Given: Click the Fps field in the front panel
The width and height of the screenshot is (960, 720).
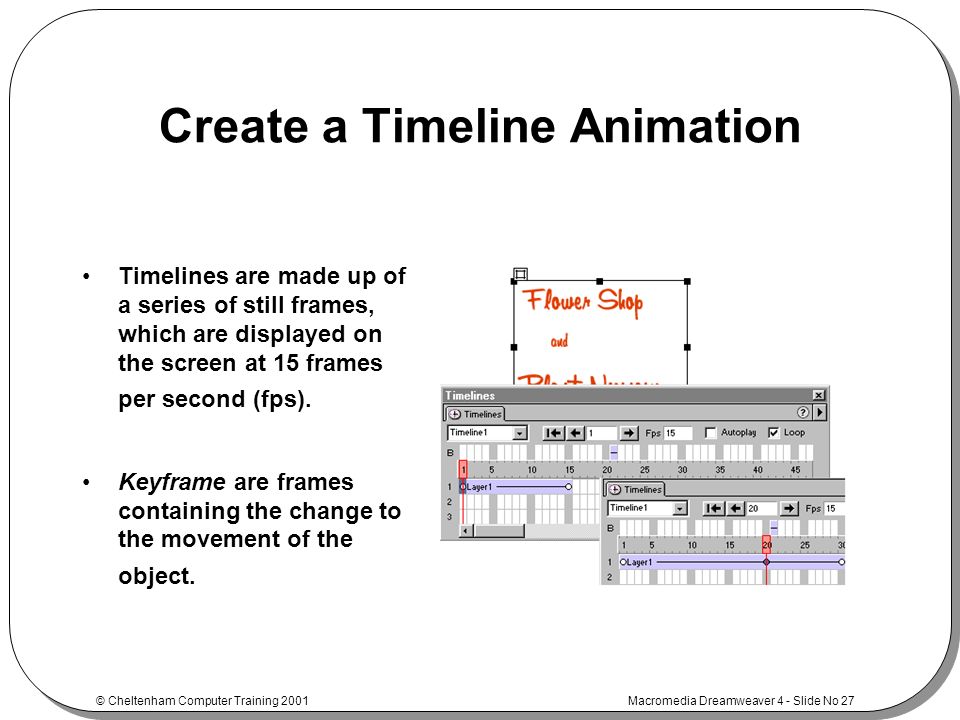Looking at the screenshot, I should (834, 508).
